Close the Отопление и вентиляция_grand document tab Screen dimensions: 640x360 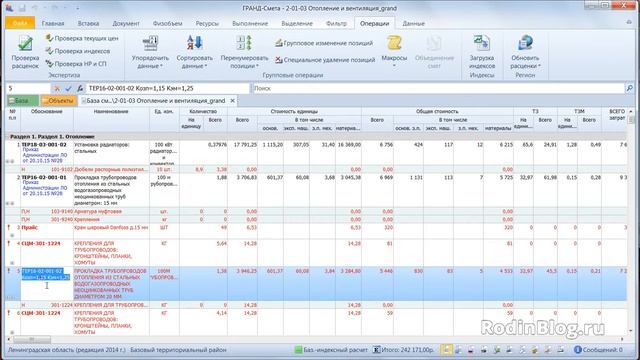pos(233,100)
